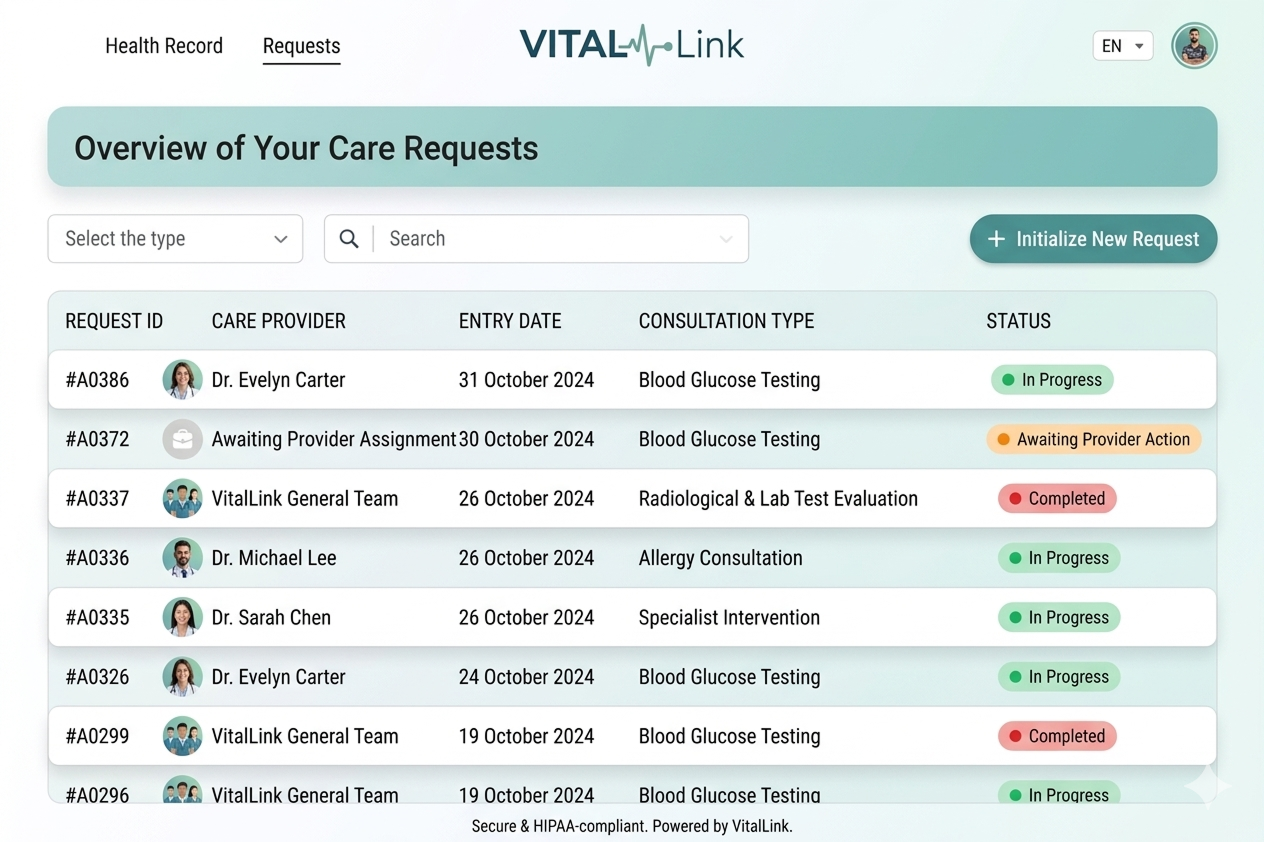Expand the search field chevron
The image size is (1264, 842).
coord(726,239)
